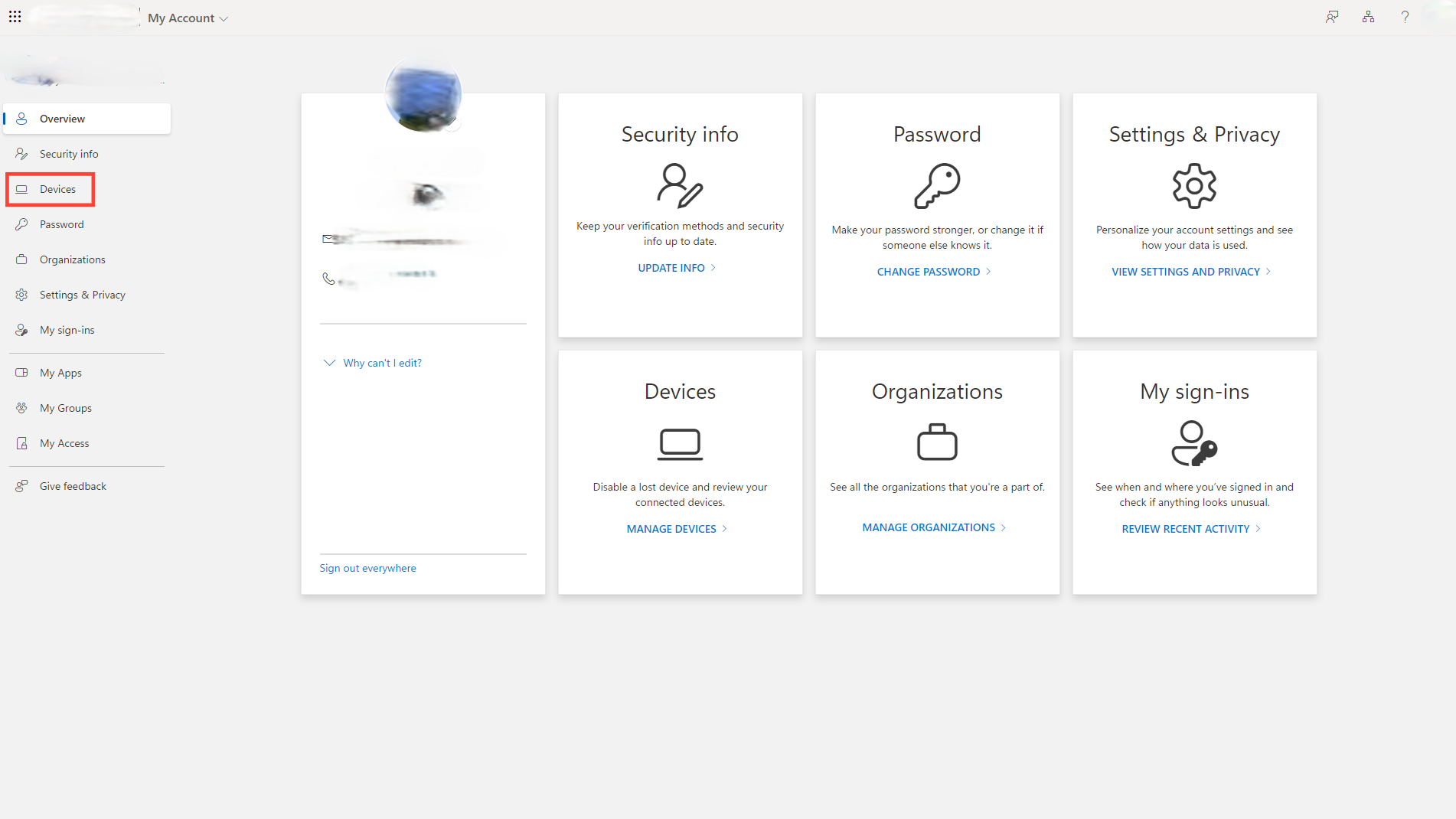
Task: Click the My sign-ins card person-key icon
Action: coord(1194,442)
